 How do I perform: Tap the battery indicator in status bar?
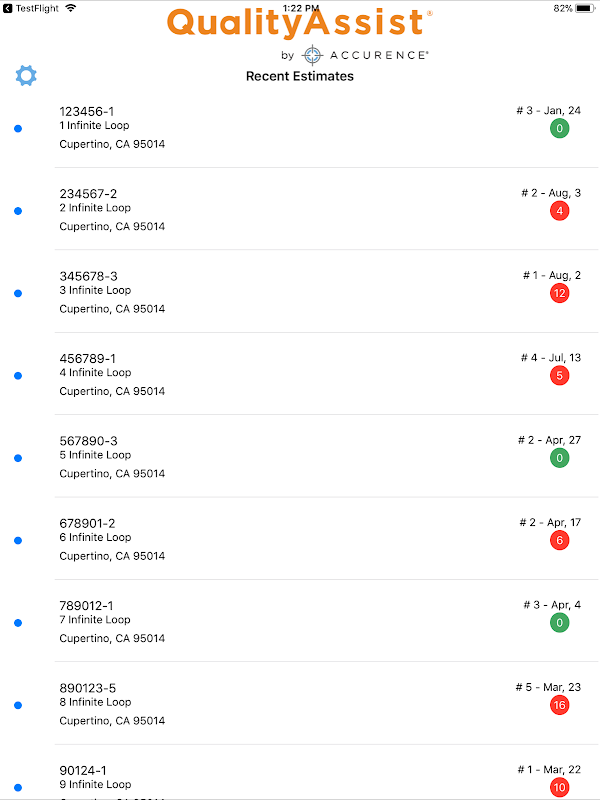(585, 8)
